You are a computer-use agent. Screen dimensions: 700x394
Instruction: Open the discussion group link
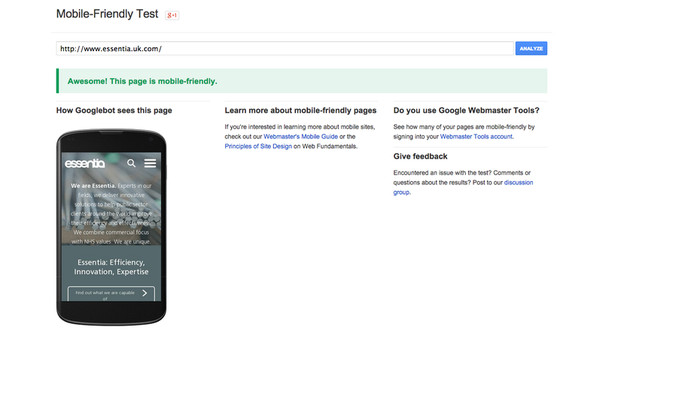click(463, 187)
